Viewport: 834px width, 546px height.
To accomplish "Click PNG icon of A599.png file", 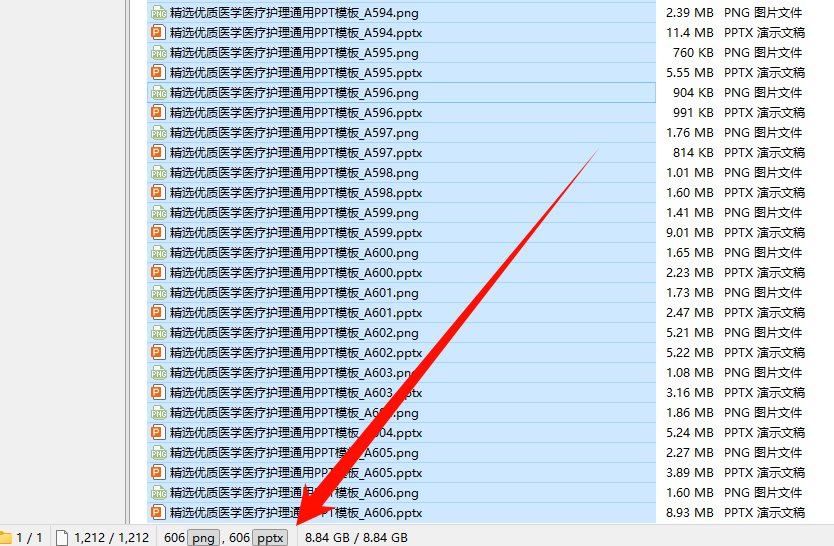I will 159,213.
